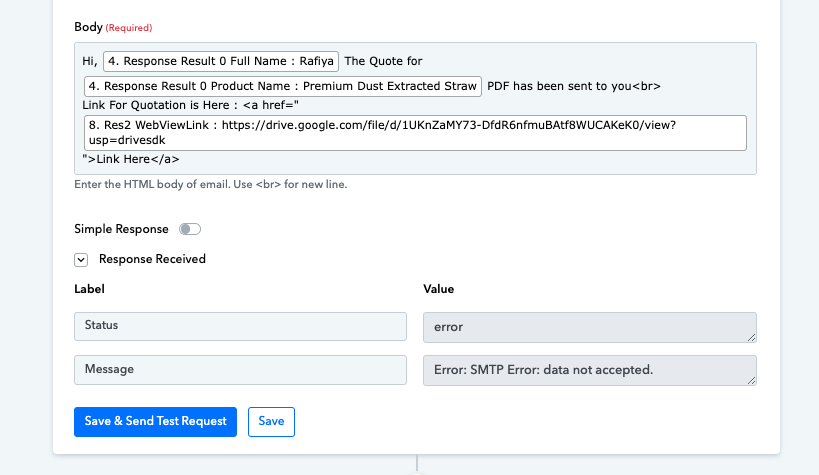
Task: Collapse the Response Received section
Action: click(x=81, y=260)
